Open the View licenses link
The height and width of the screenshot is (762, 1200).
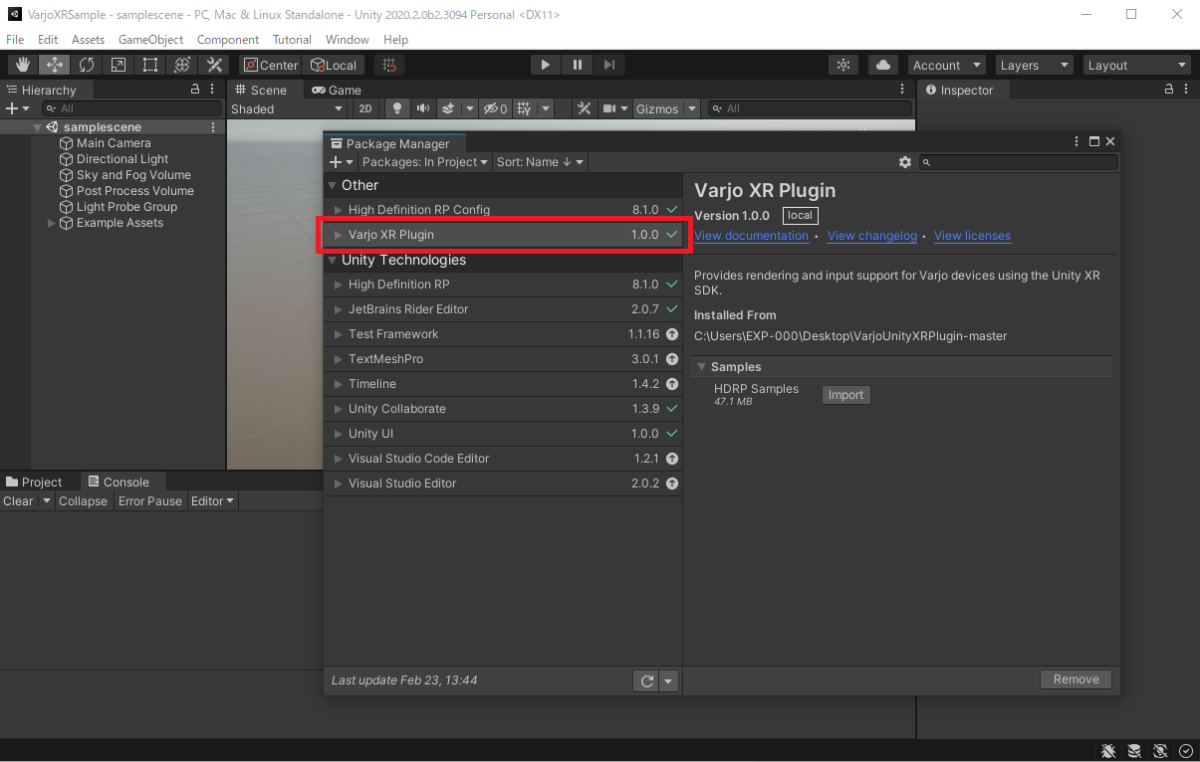972,236
